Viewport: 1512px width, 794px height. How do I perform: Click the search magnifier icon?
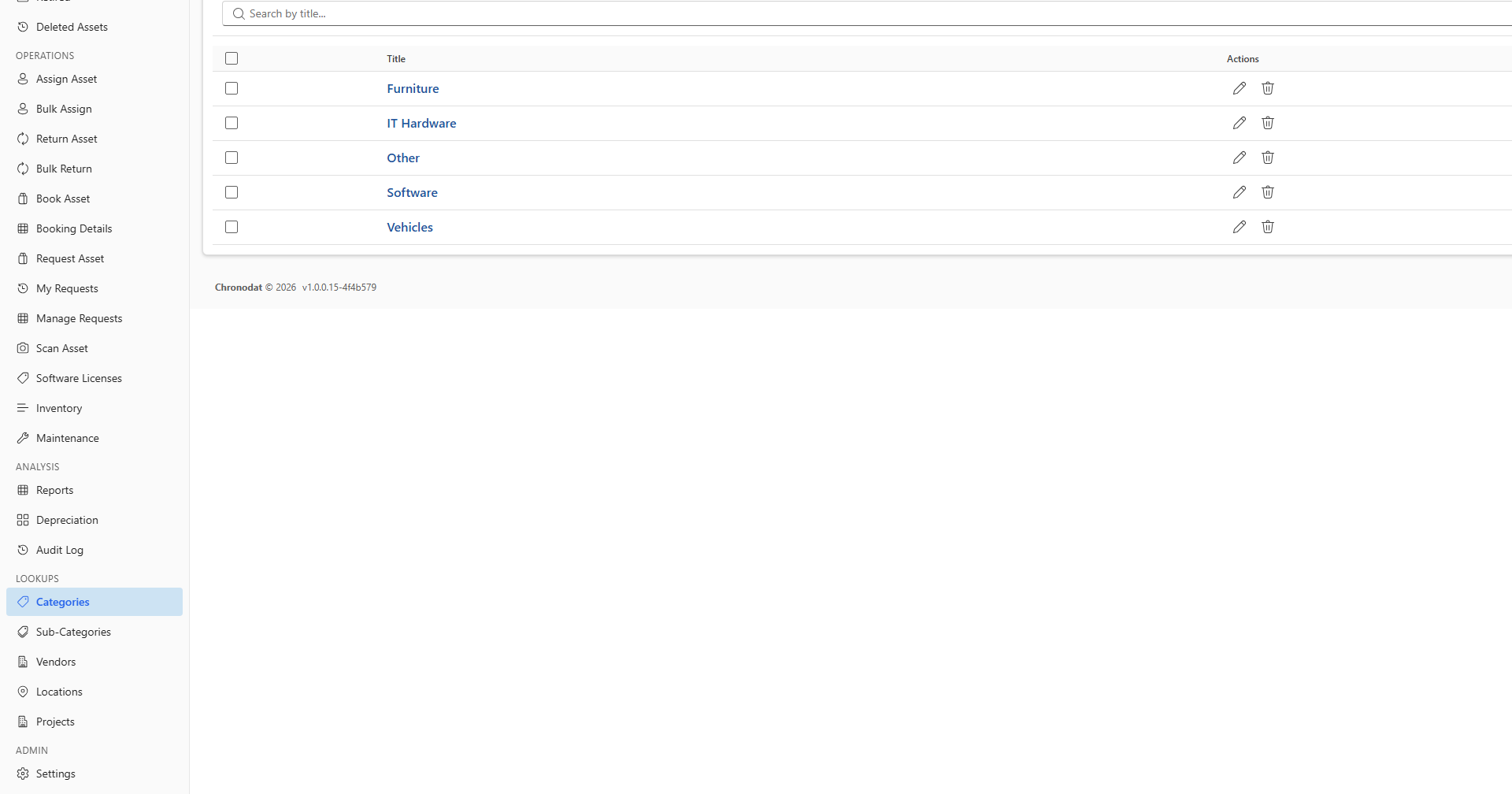point(239,13)
